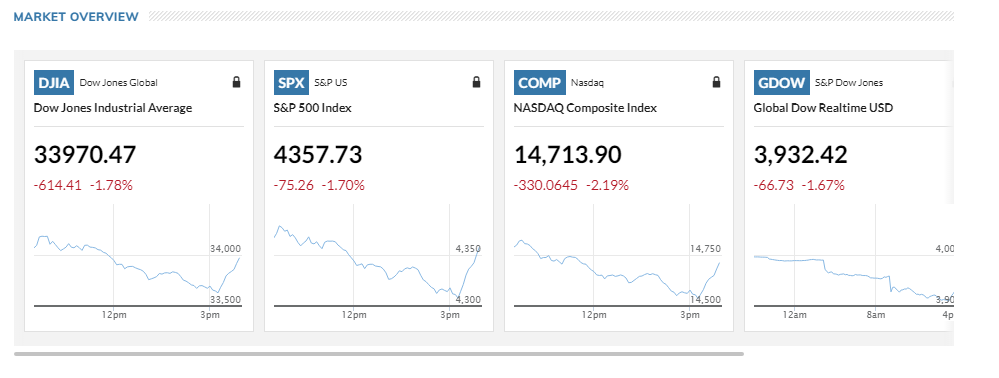Viewport: 999px width, 378px height.
Task: Click the lock icon on SPX card
Action: [477, 82]
